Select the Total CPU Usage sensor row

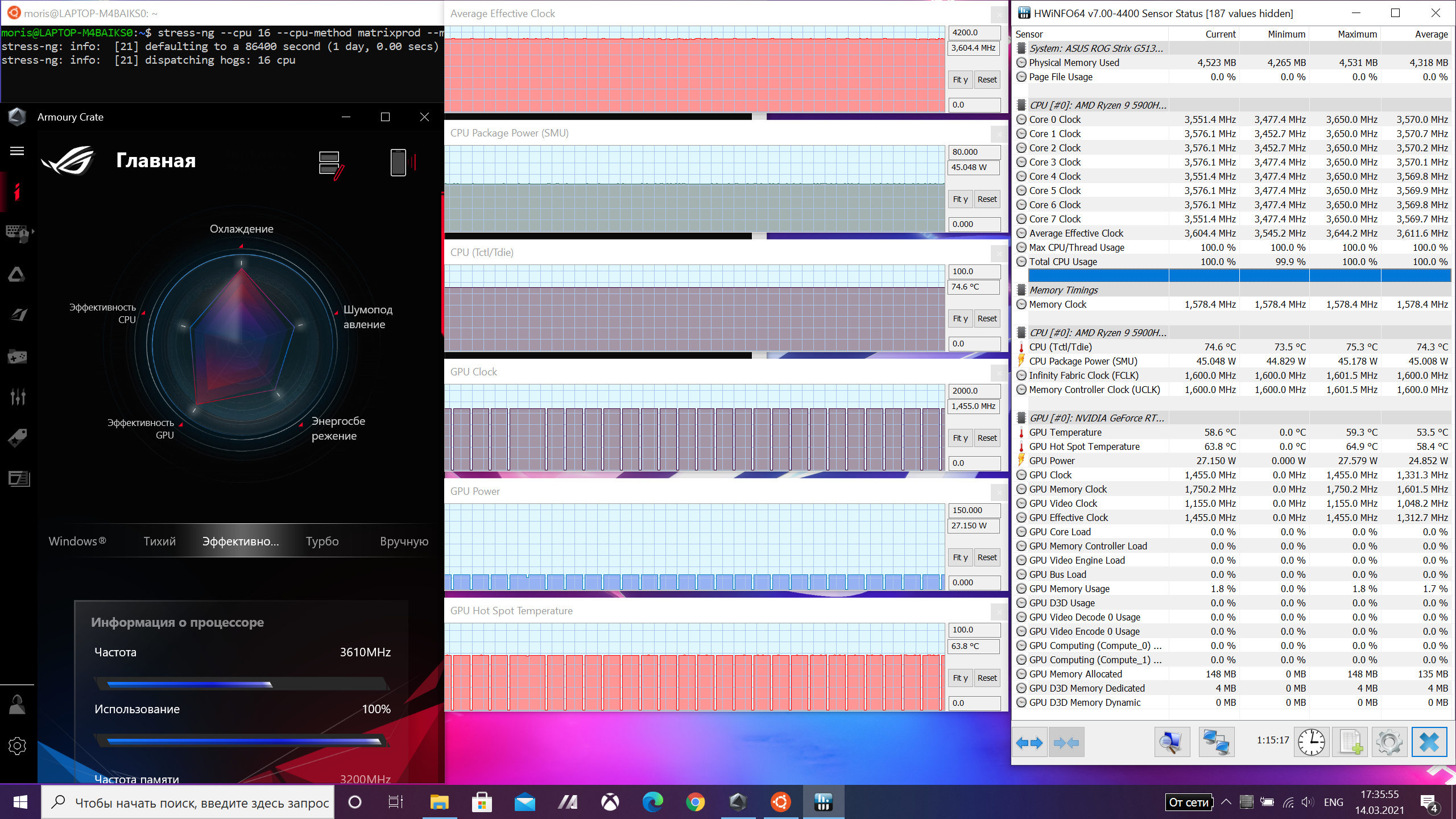click(1232, 262)
